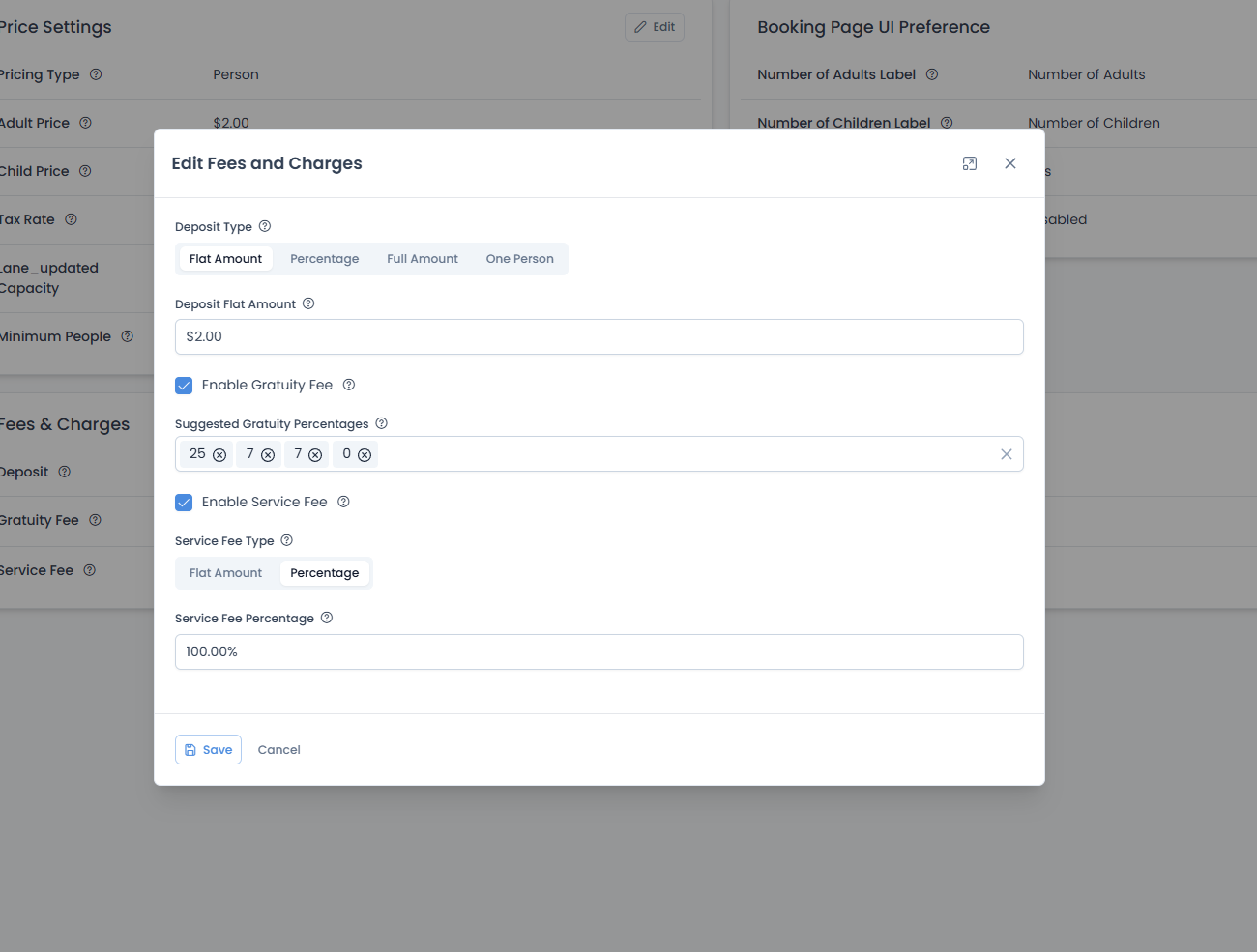Choose Percentage service fee type
Screen dimensions: 1257x952
tap(325, 573)
